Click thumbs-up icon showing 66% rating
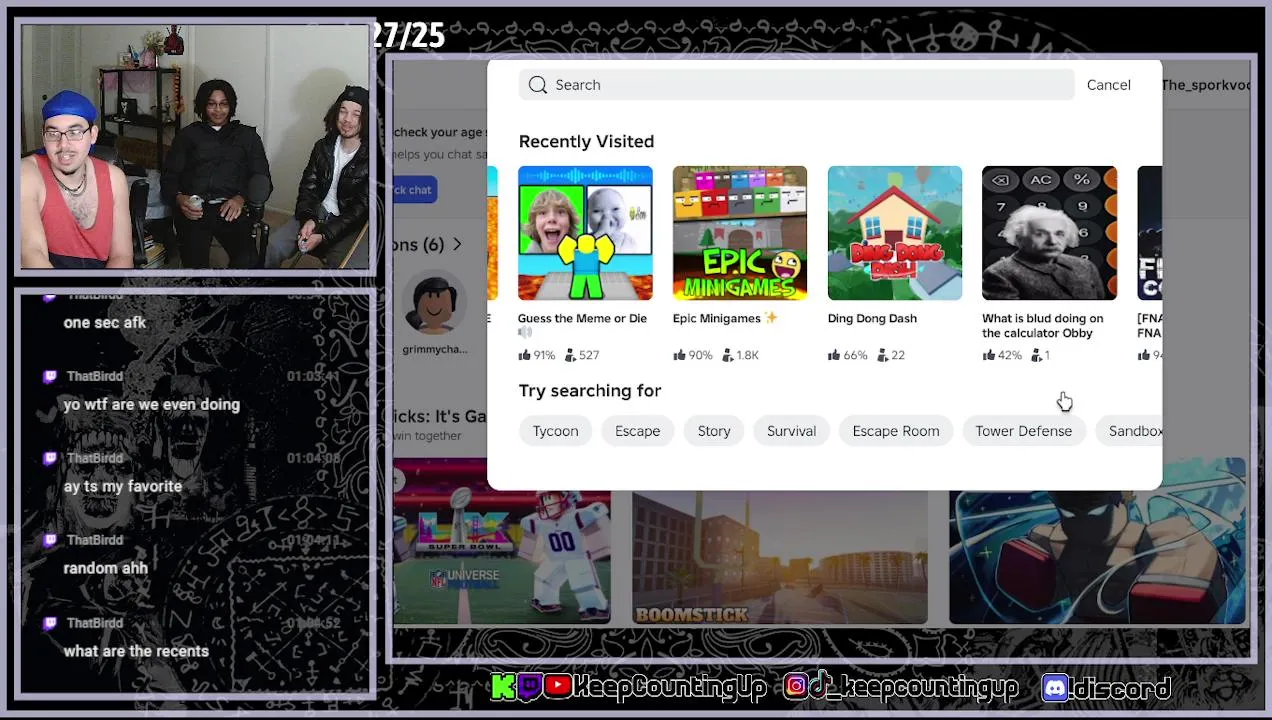 pyautogui.click(x=834, y=355)
